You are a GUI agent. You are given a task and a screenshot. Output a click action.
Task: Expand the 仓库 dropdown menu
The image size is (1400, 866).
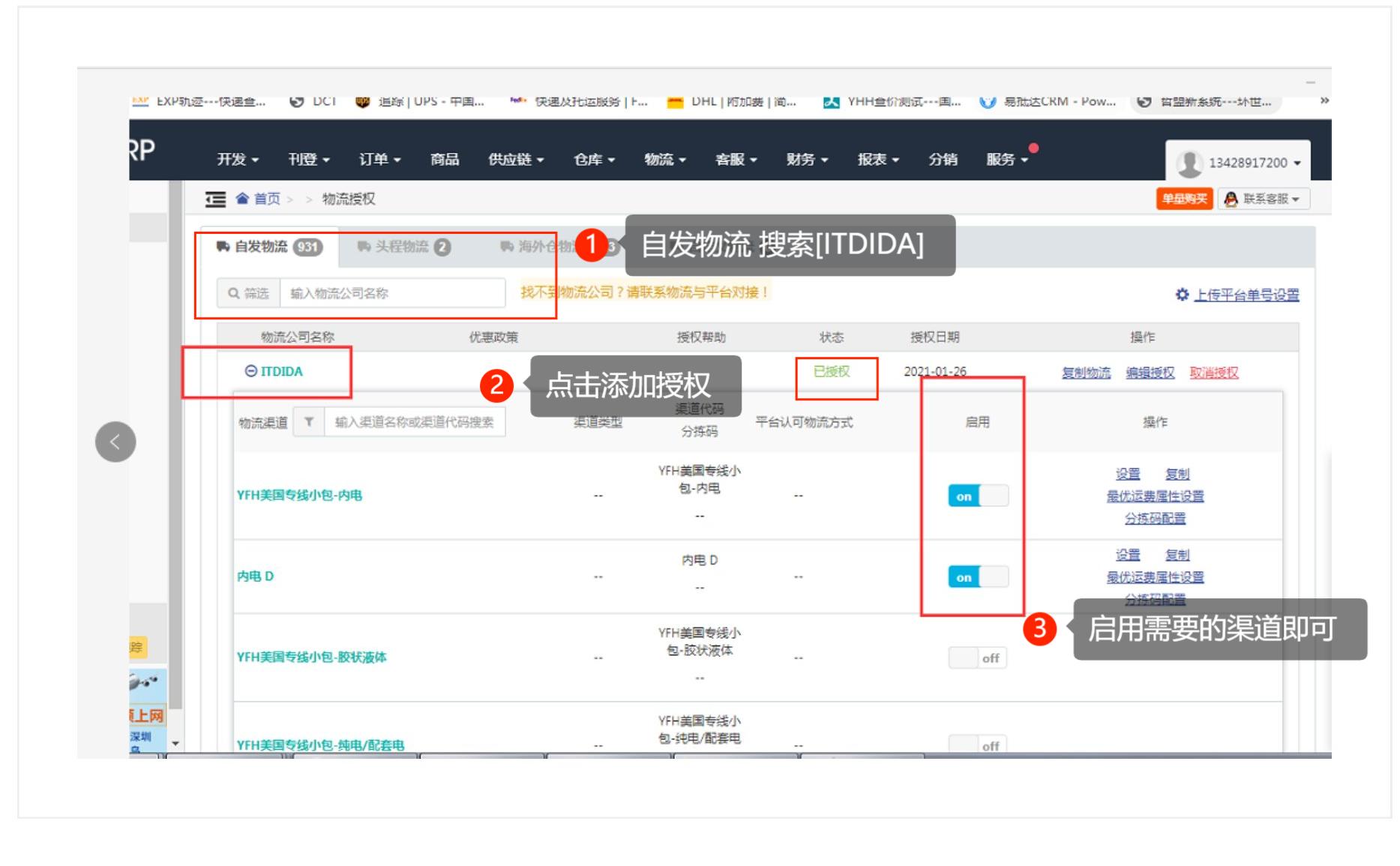pos(594,159)
